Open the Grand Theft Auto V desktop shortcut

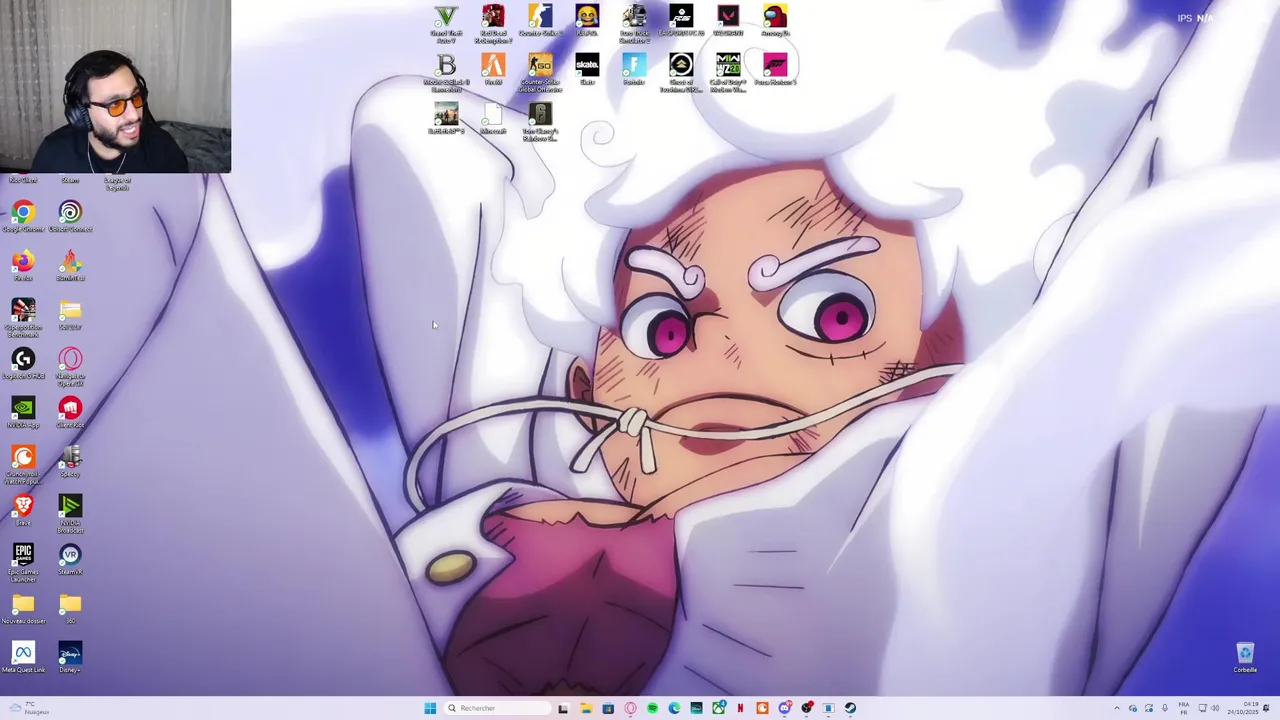click(x=446, y=23)
